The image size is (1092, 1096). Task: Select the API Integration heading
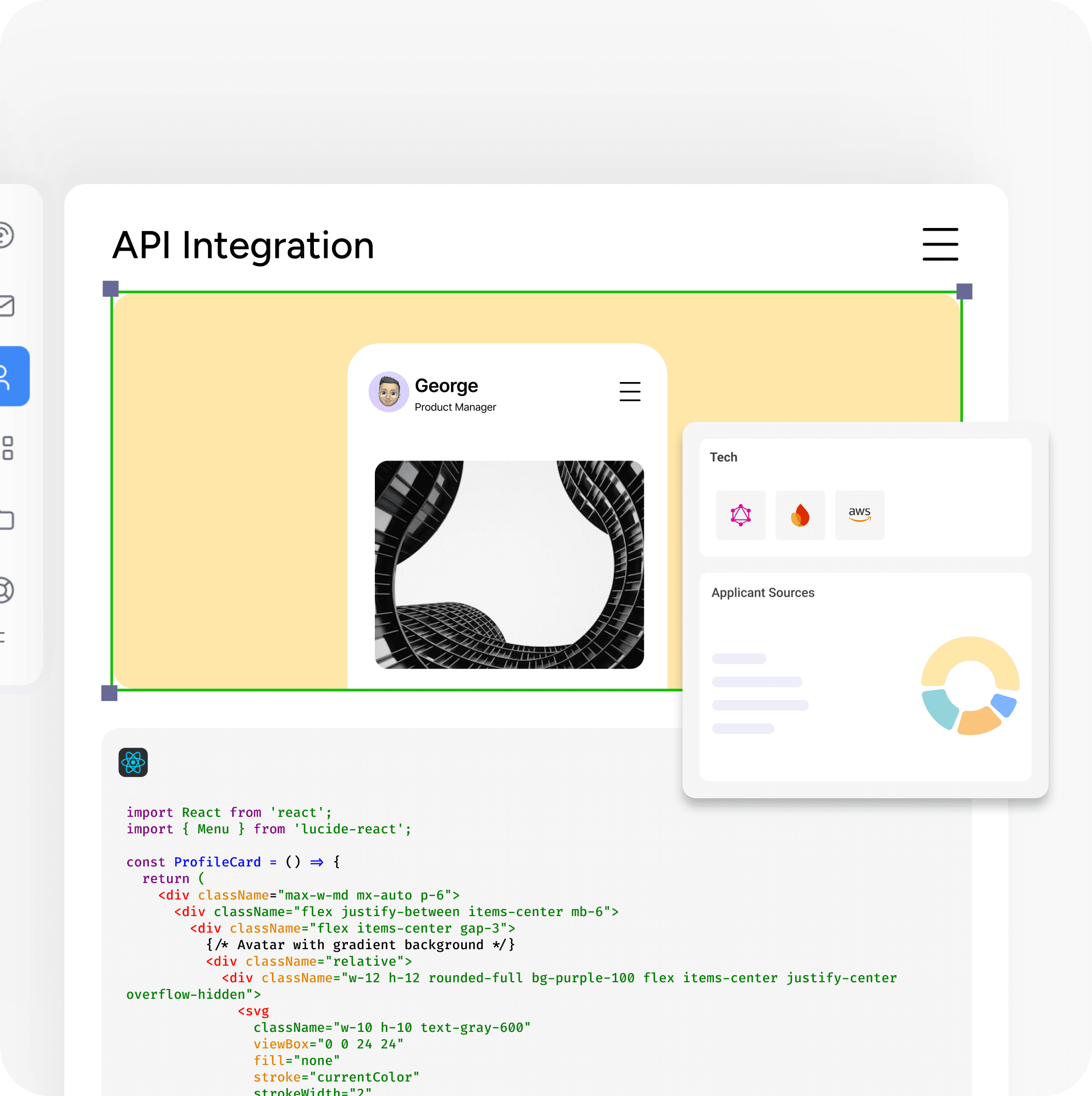point(243,245)
